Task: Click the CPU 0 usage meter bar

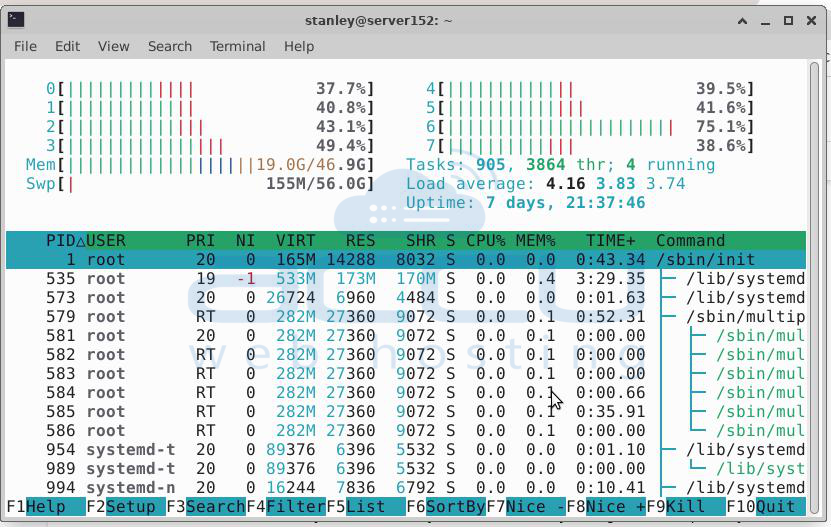Action: click(x=210, y=89)
